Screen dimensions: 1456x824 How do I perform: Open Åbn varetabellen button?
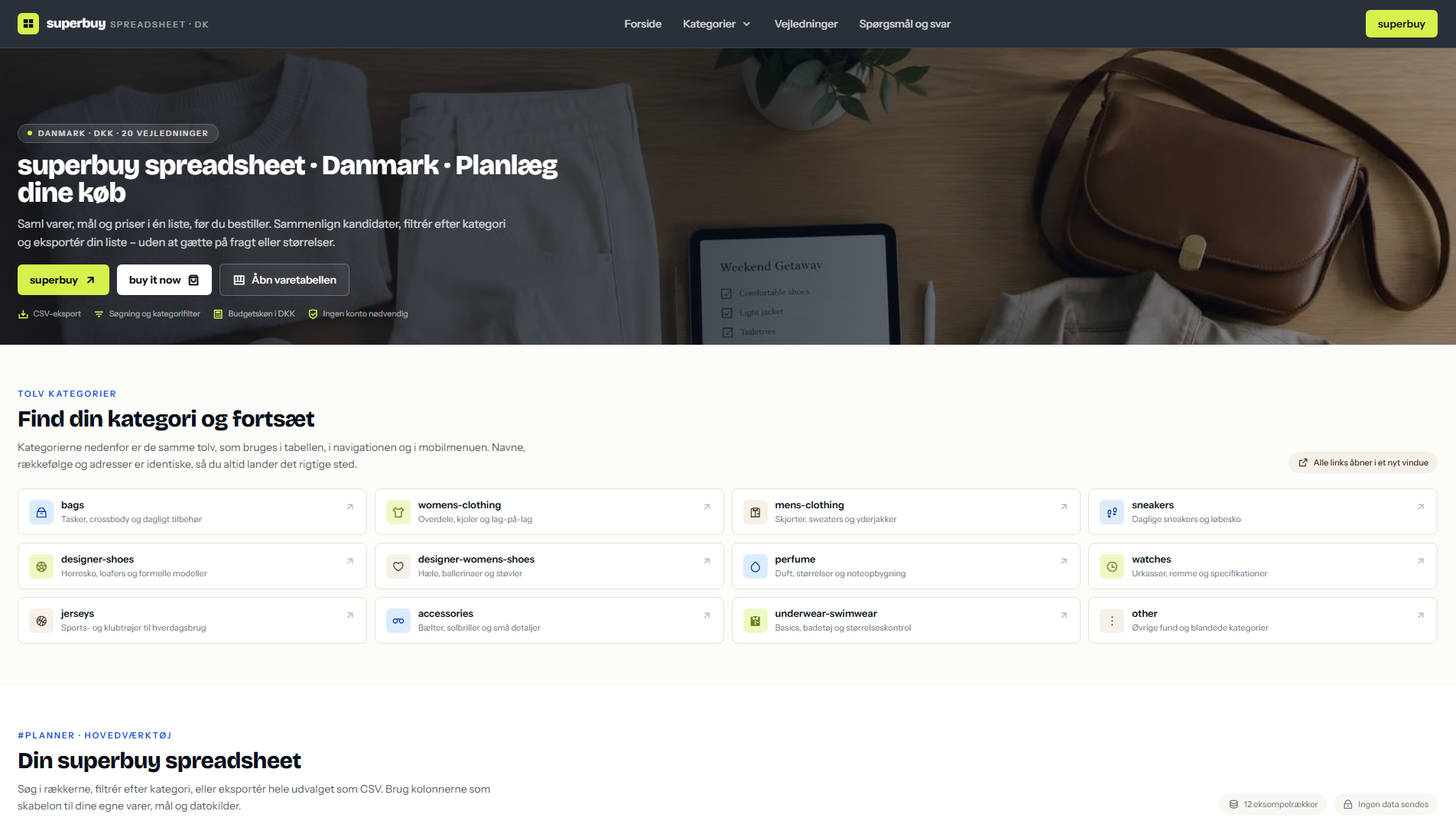(284, 280)
